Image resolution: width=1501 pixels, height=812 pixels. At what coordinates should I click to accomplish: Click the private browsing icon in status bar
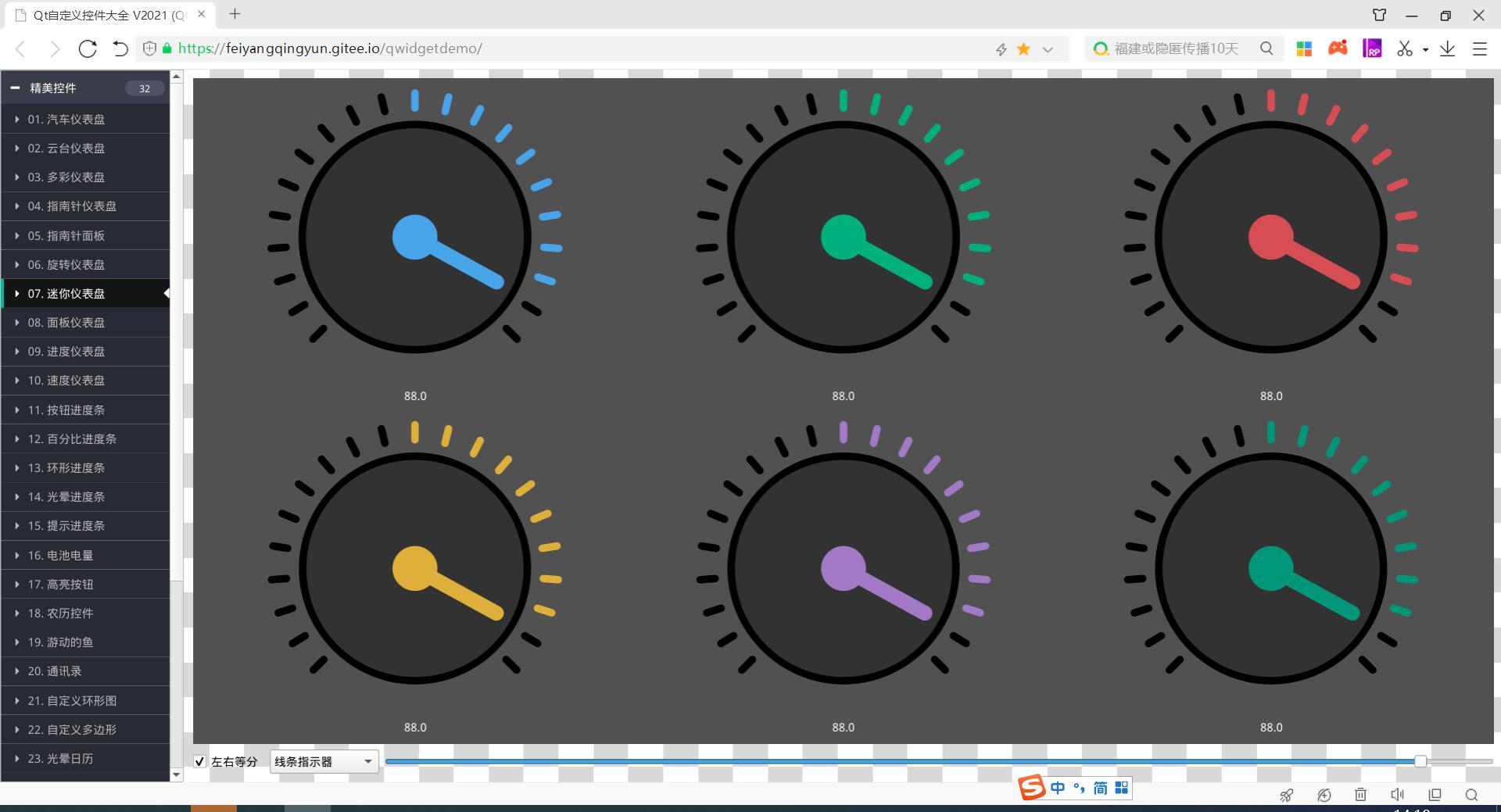[1324, 795]
